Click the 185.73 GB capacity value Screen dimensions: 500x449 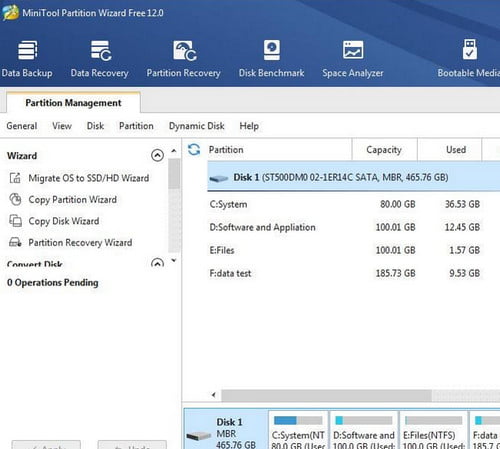pos(396,273)
